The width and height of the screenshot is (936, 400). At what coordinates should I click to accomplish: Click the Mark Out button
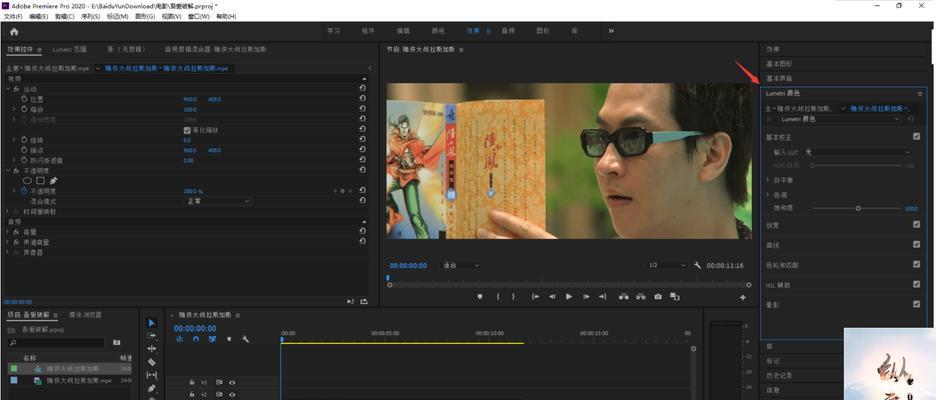(x=513, y=297)
